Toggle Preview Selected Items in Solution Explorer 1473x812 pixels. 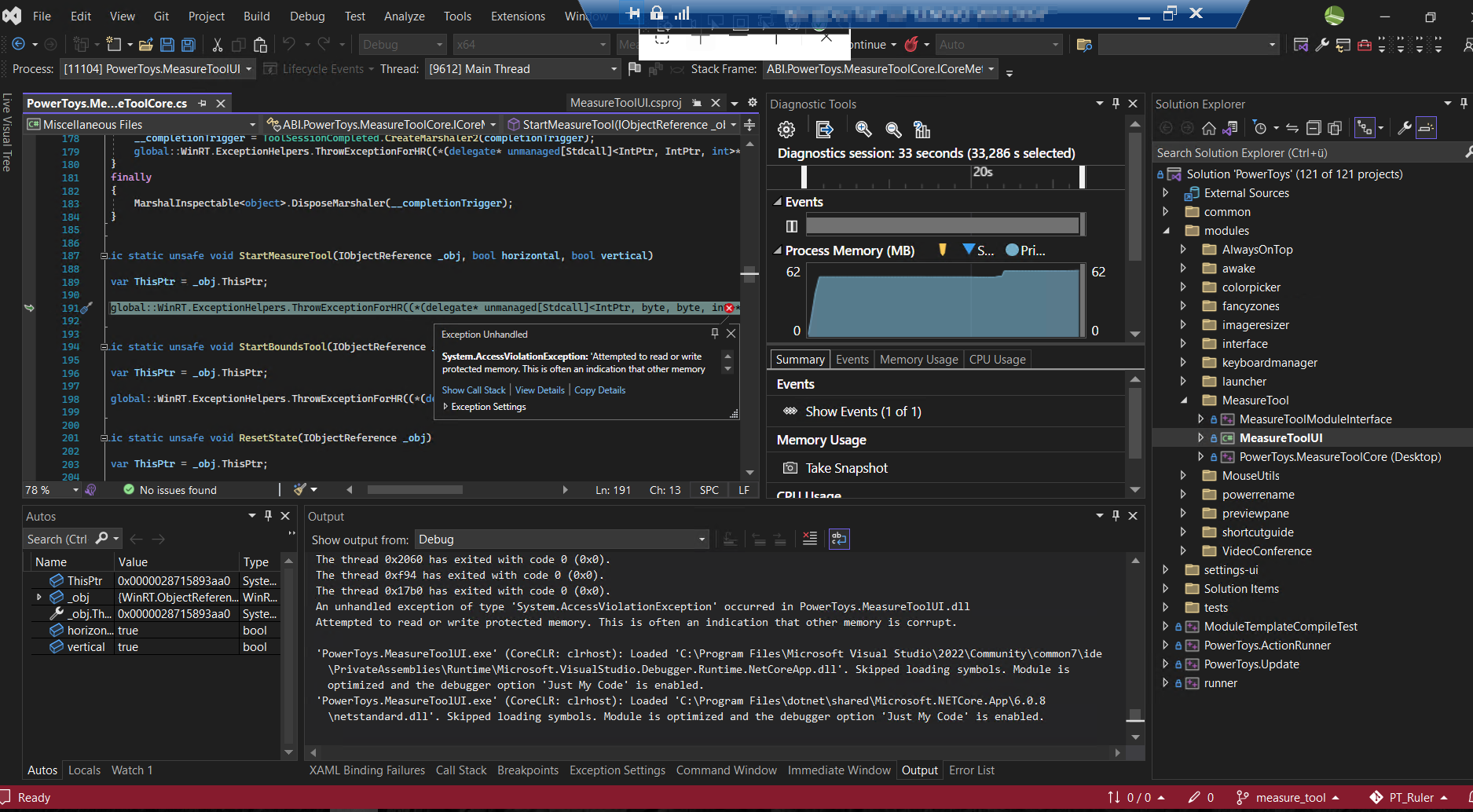(x=1426, y=128)
